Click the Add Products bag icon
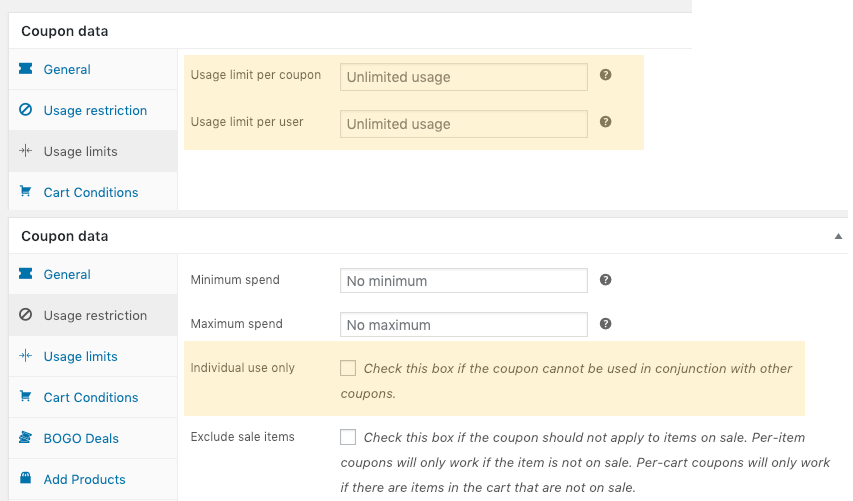The image size is (853, 501). (26, 479)
